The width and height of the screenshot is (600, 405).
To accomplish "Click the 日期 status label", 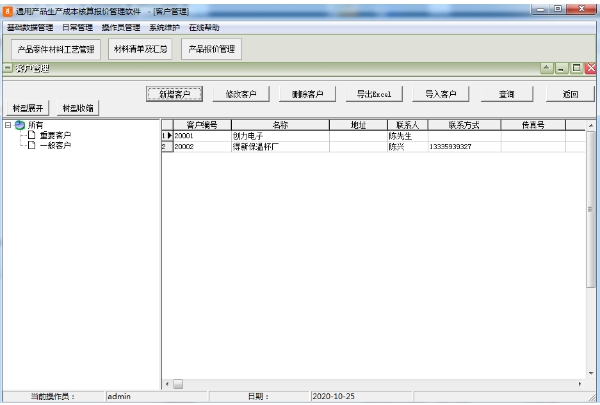I will (259, 397).
